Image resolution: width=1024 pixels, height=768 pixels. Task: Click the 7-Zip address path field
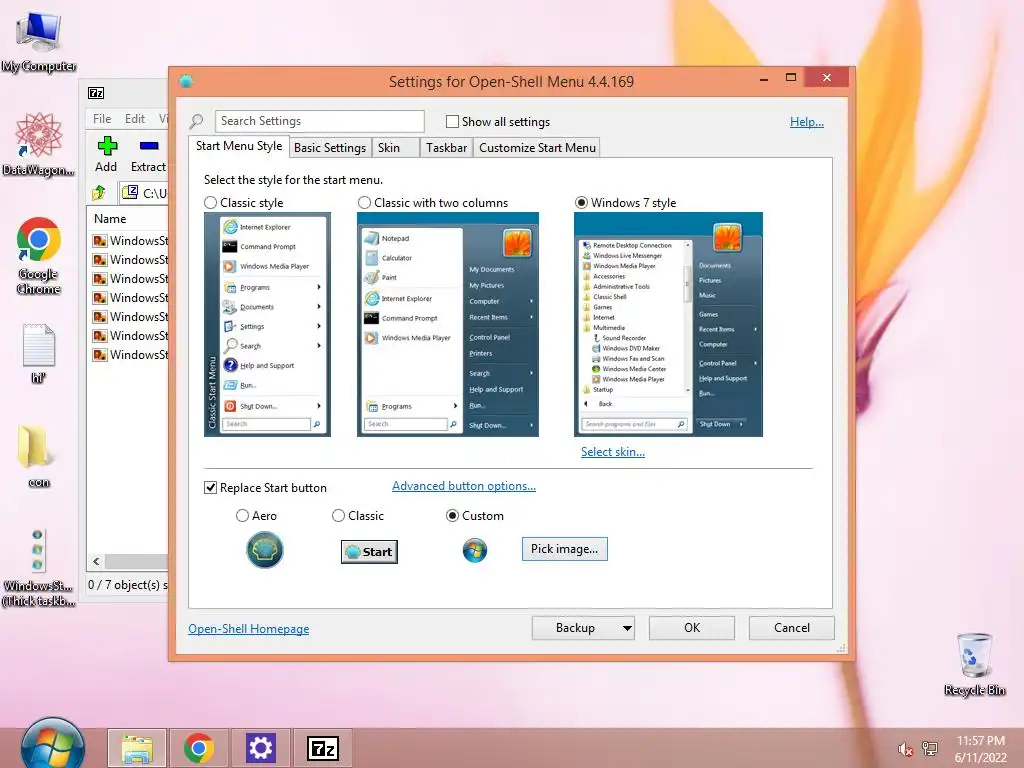coord(145,193)
